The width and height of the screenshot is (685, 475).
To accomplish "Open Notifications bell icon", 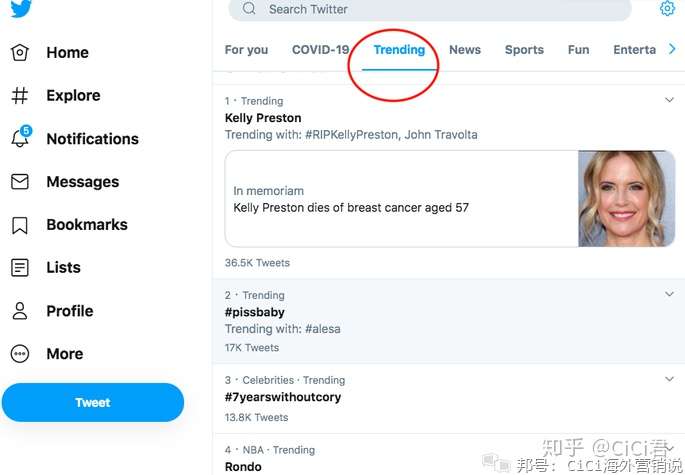I will pos(21,136).
